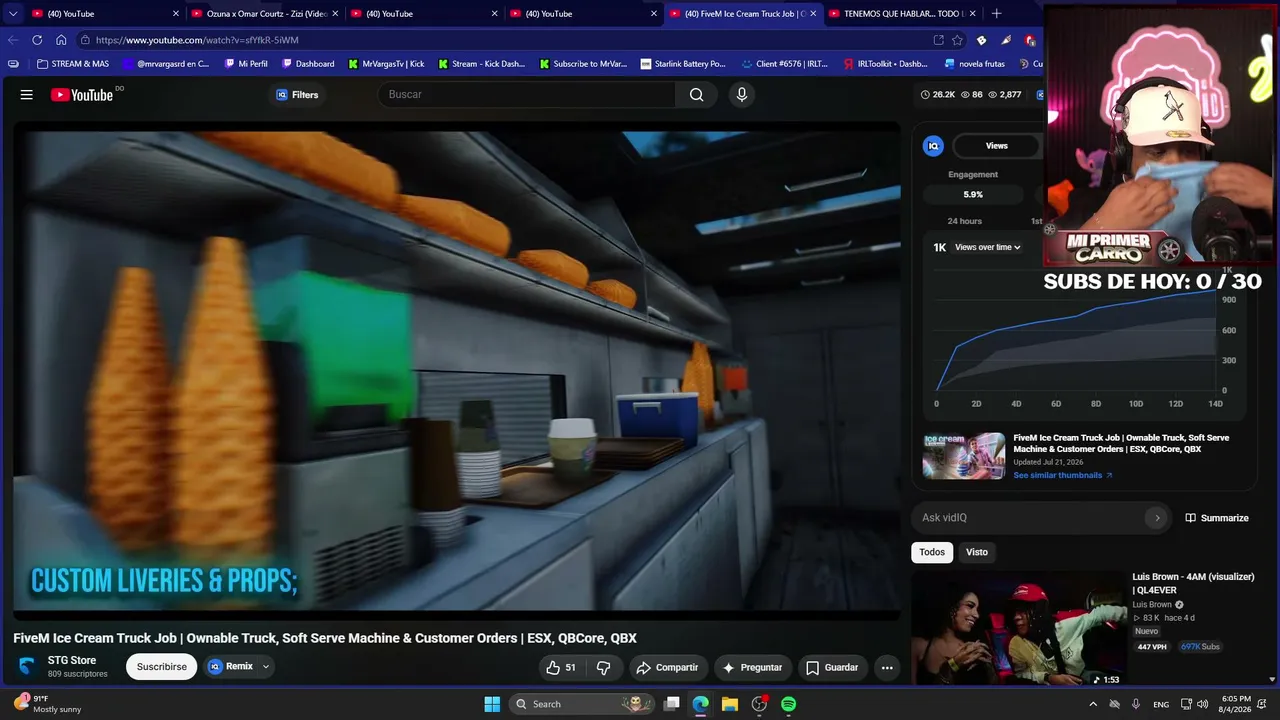The width and height of the screenshot is (1280, 720).
Task: Go back with browser back arrow
Action: pyautogui.click(x=13, y=40)
